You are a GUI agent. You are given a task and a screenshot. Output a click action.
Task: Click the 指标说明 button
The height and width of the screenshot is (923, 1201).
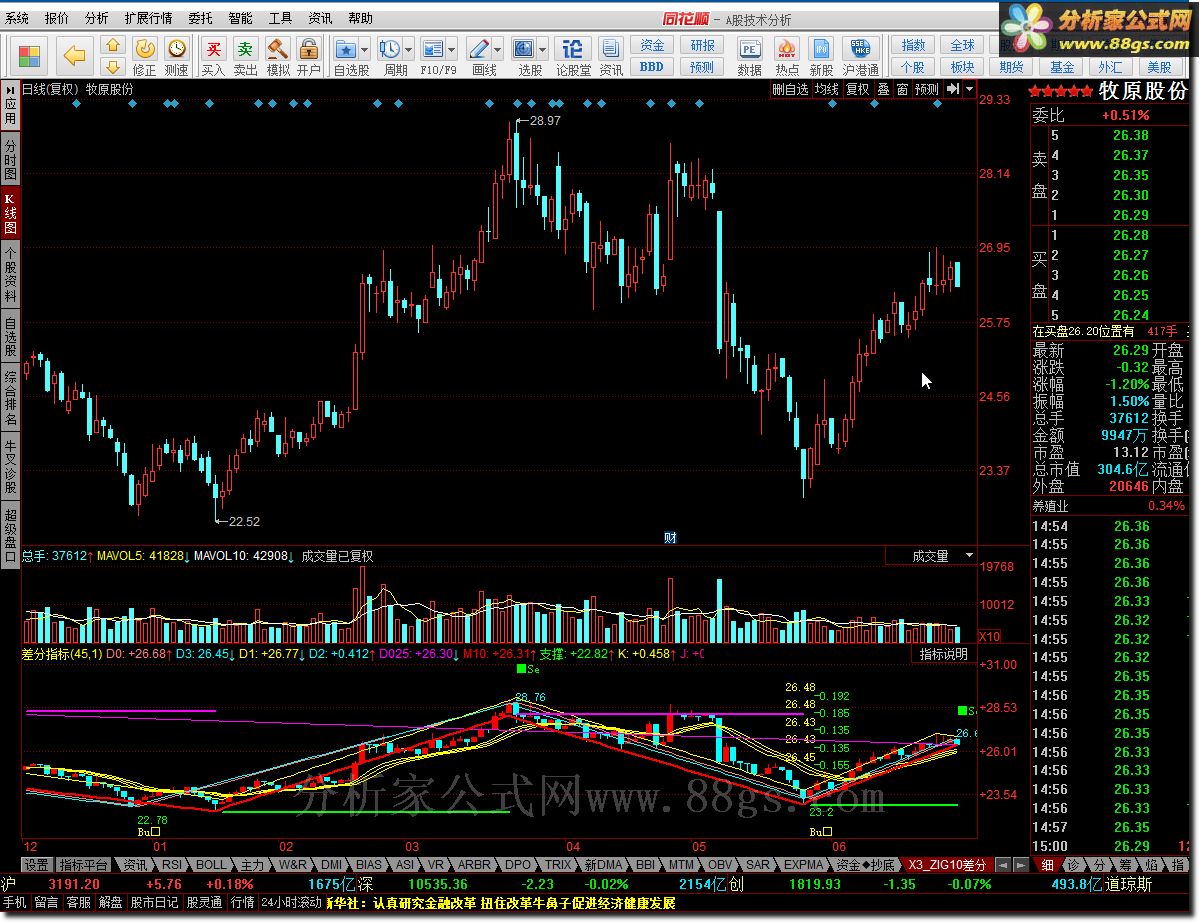tap(944, 654)
